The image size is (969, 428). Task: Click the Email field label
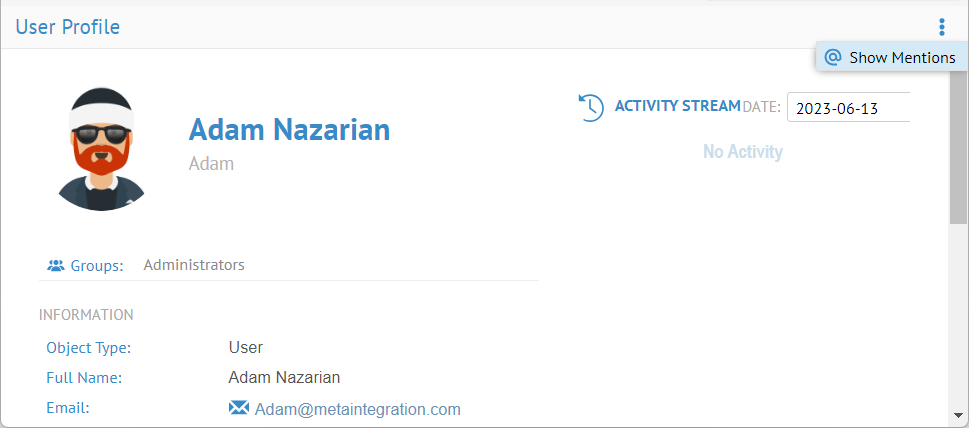(68, 407)
